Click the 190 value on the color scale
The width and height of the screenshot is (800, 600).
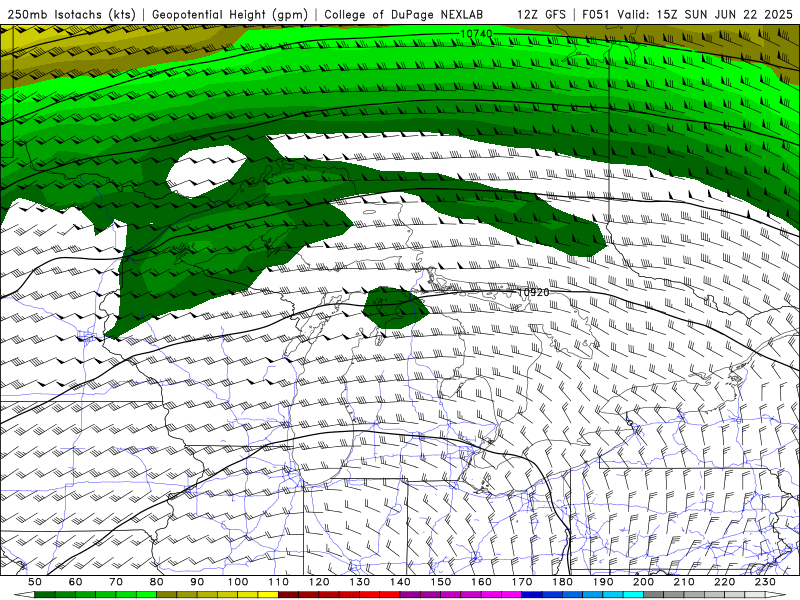click(603, 582)
